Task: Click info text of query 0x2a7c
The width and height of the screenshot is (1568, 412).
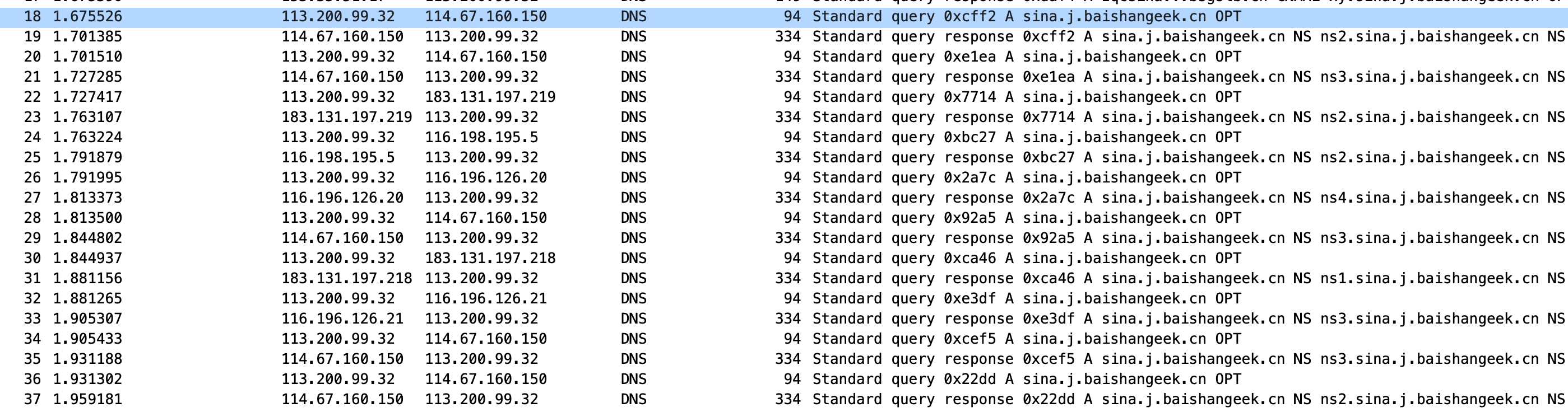Action: click(x=1026, y=177)
